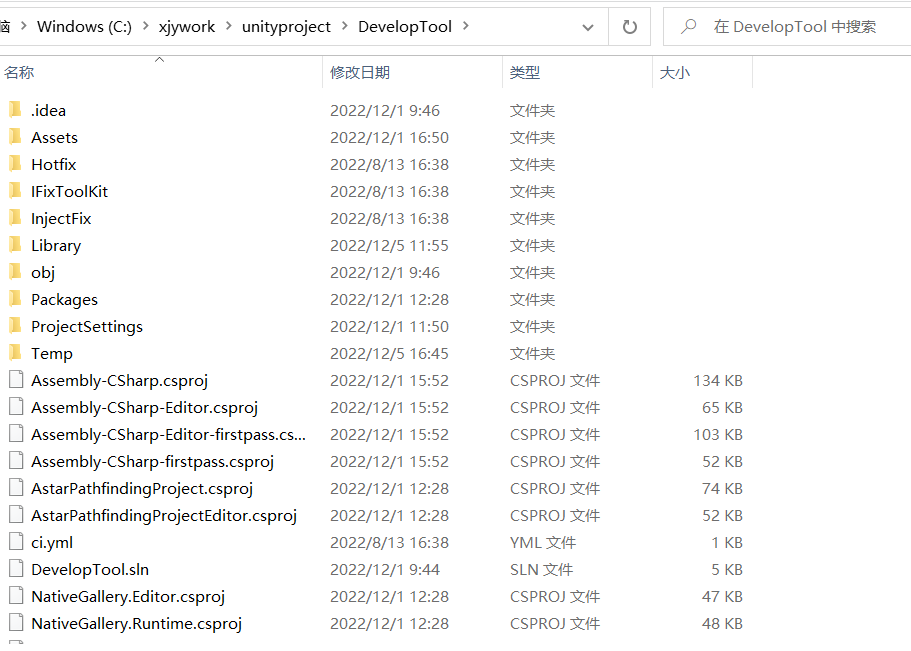This screenshot has height=651, width=911.
Task: Go to unityproject folder in breadcrumb
Action: 286,27
